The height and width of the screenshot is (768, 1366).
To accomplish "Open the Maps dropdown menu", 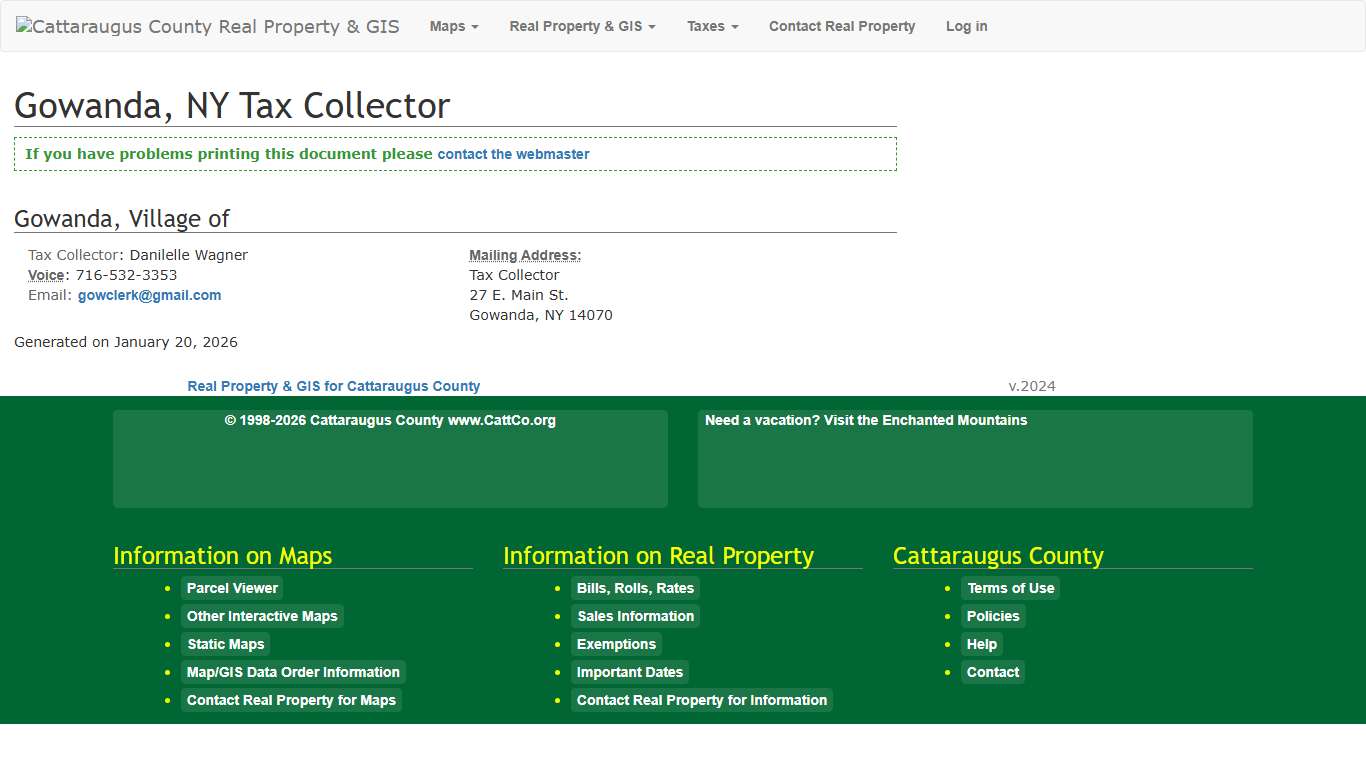I will click(x=453, y=26).
